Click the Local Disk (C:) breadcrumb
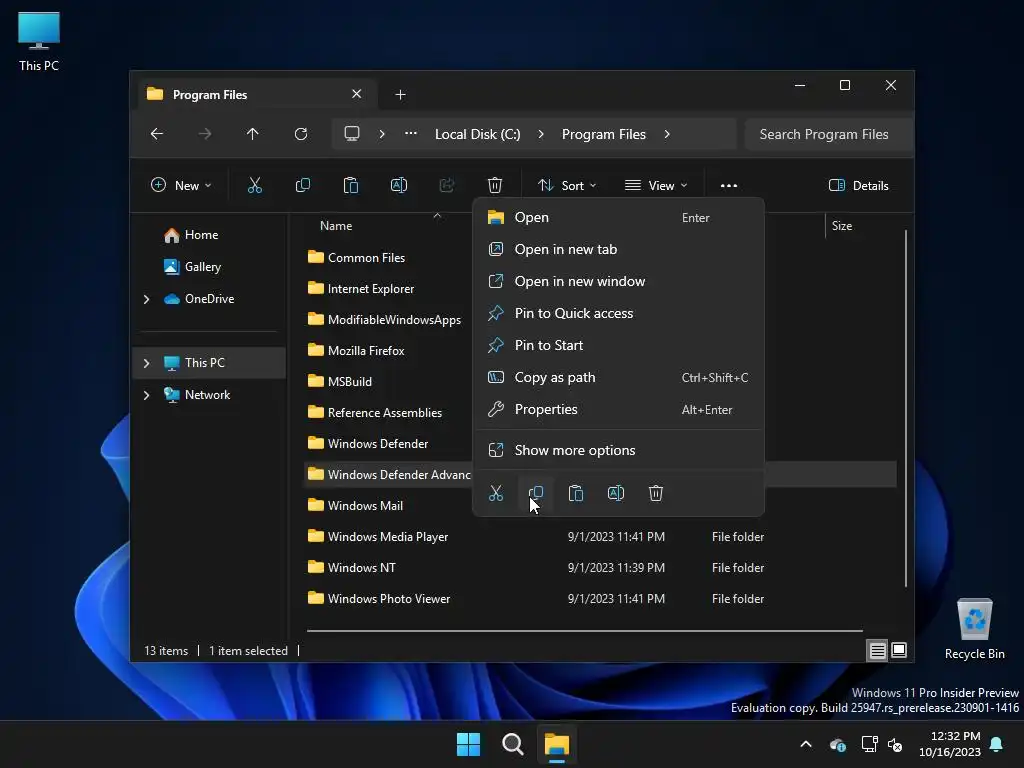This screenshot has width=1024, height=768. click(477, 134)
